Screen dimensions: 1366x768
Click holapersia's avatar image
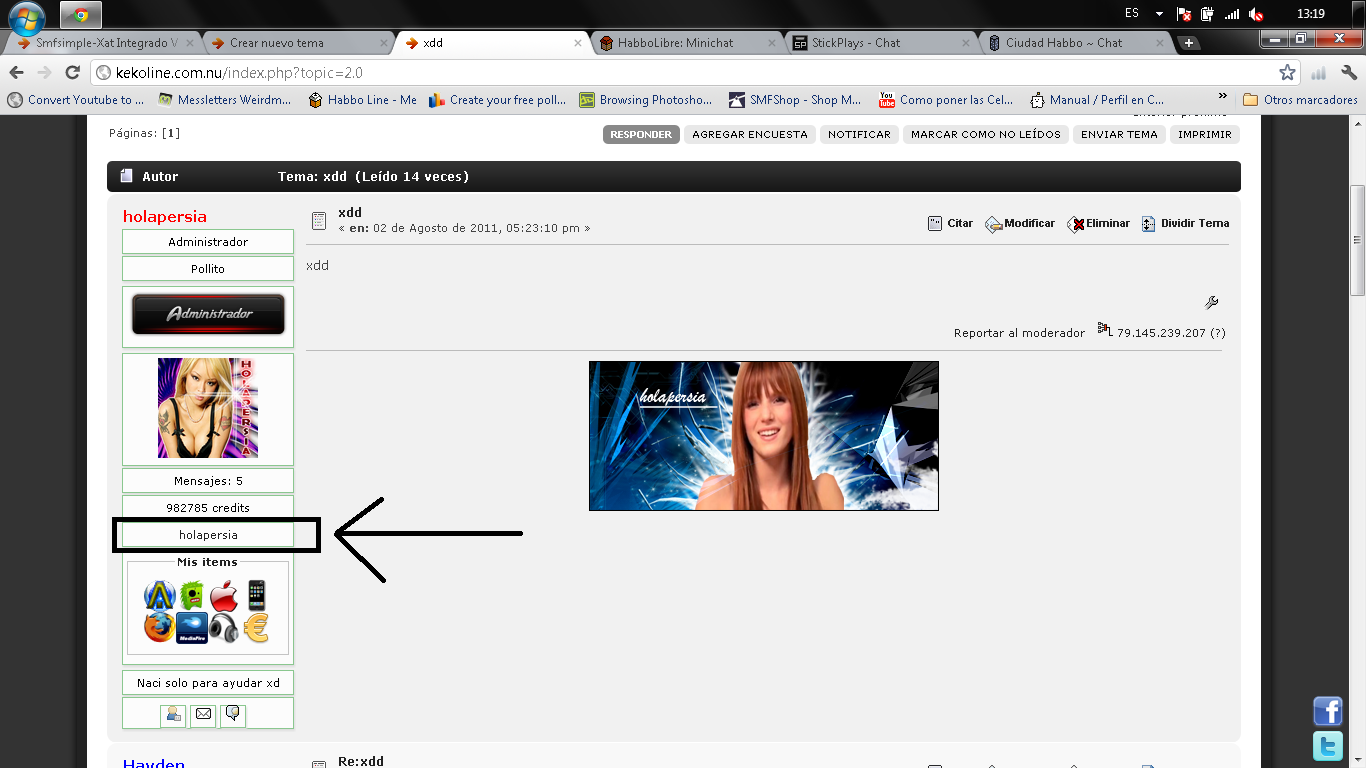[208, 408]
